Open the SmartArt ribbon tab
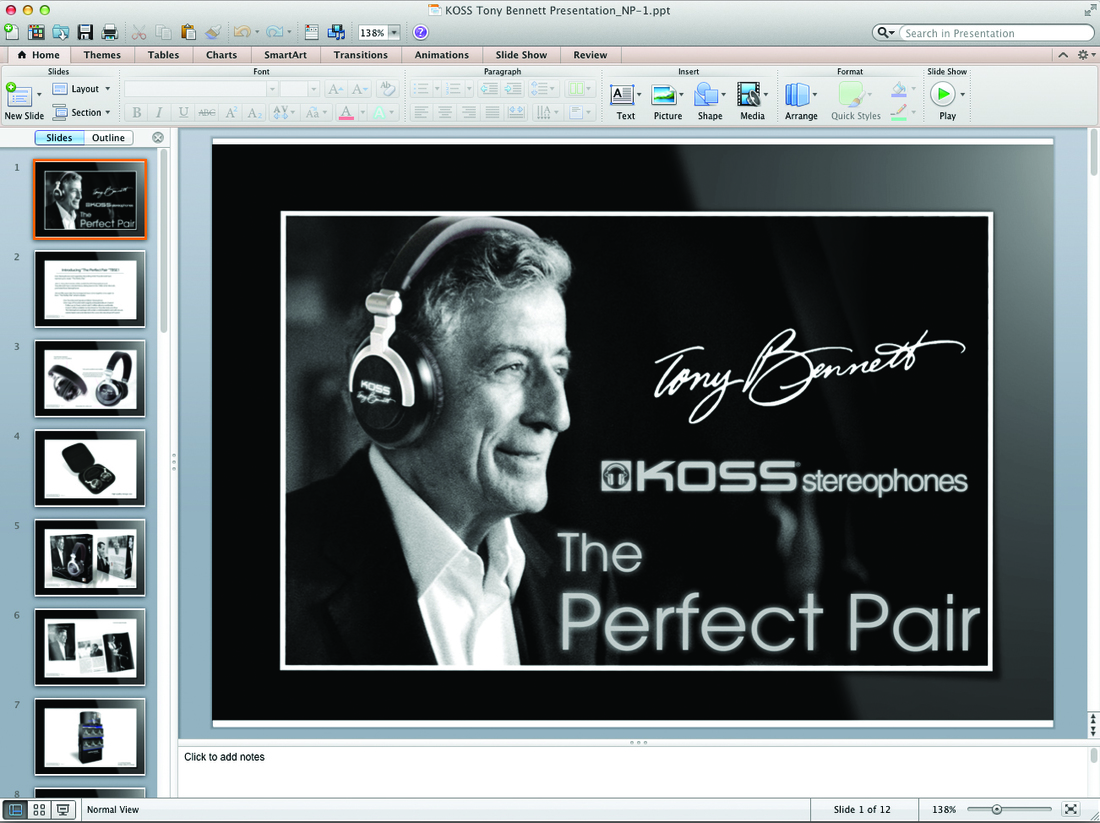The height and width of the screenshot is (823, 1100). point(285,55)
